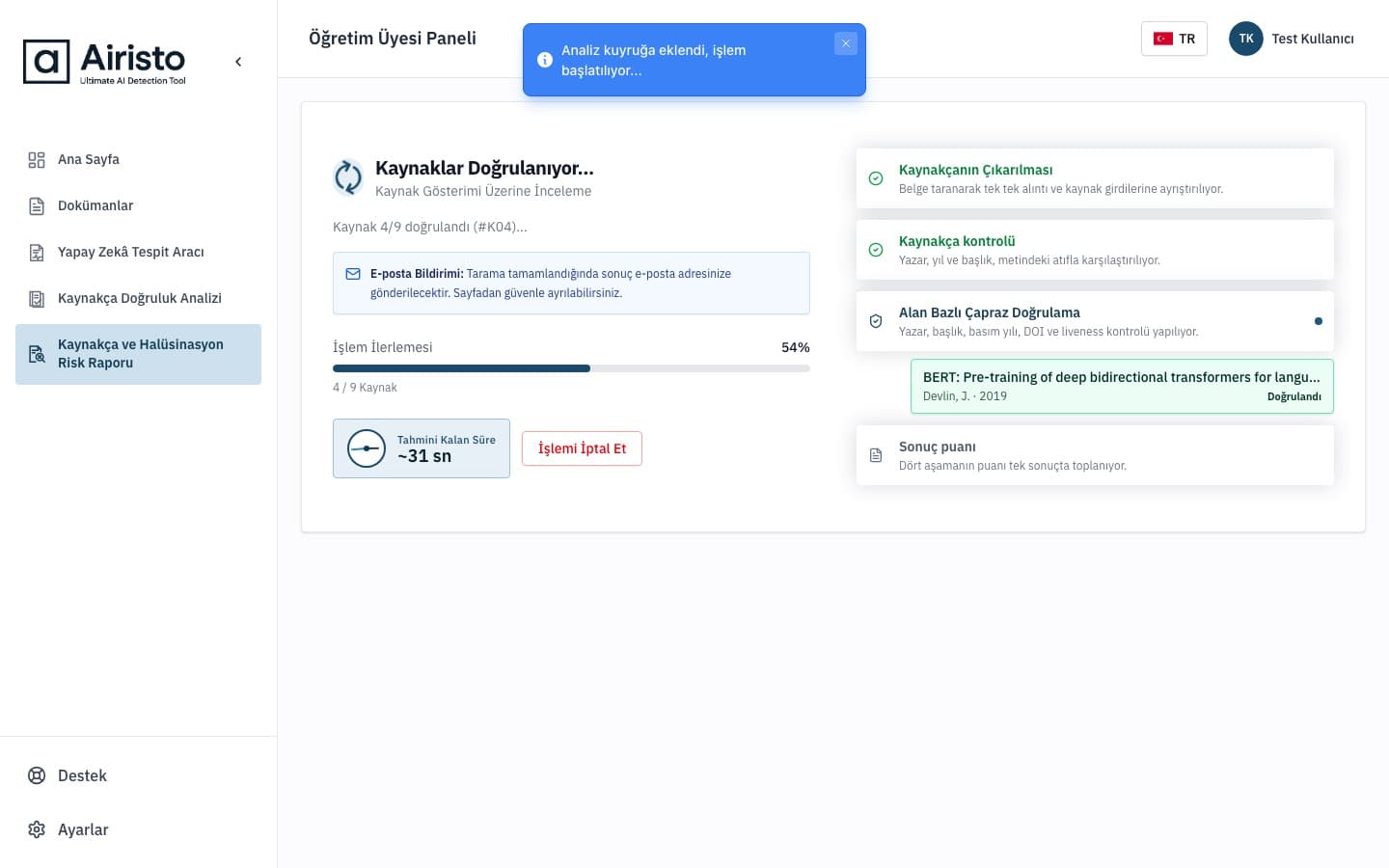
Task: Click the email envelope notification icon
Action: [x=353, y=274]
